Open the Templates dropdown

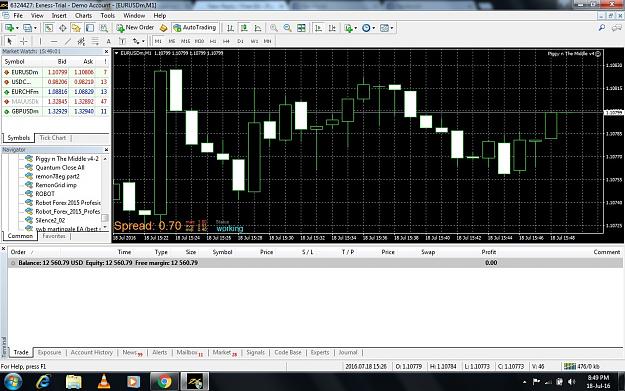[x=386, y=28]
